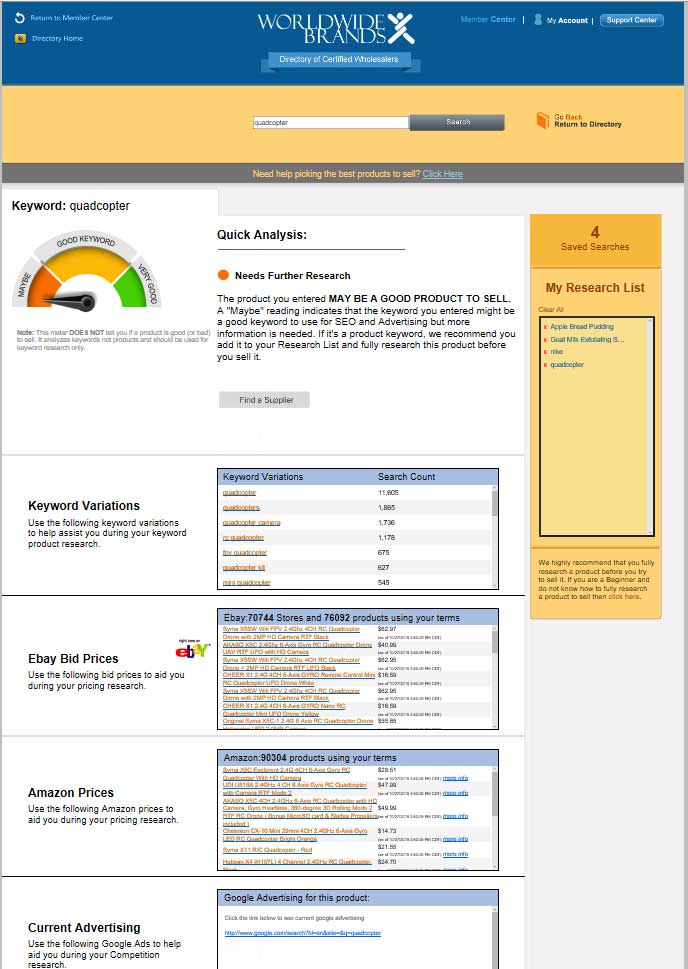Select quadcopter in My Research List
Viewport: 688px width, 969px height.
[567, 365]
